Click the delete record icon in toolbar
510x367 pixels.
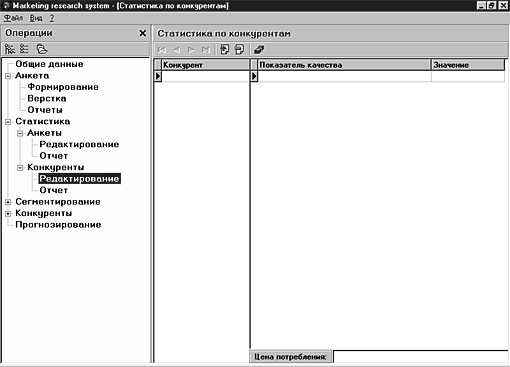coord(239,50)
